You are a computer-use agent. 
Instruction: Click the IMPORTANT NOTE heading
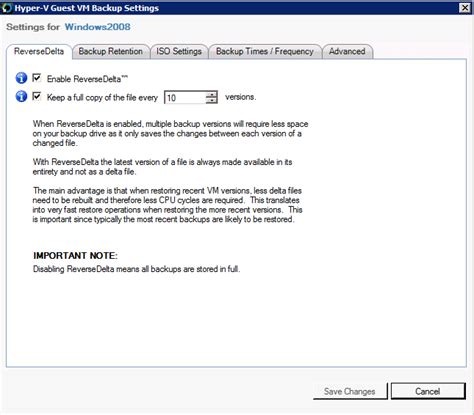[x=75, y=256]
